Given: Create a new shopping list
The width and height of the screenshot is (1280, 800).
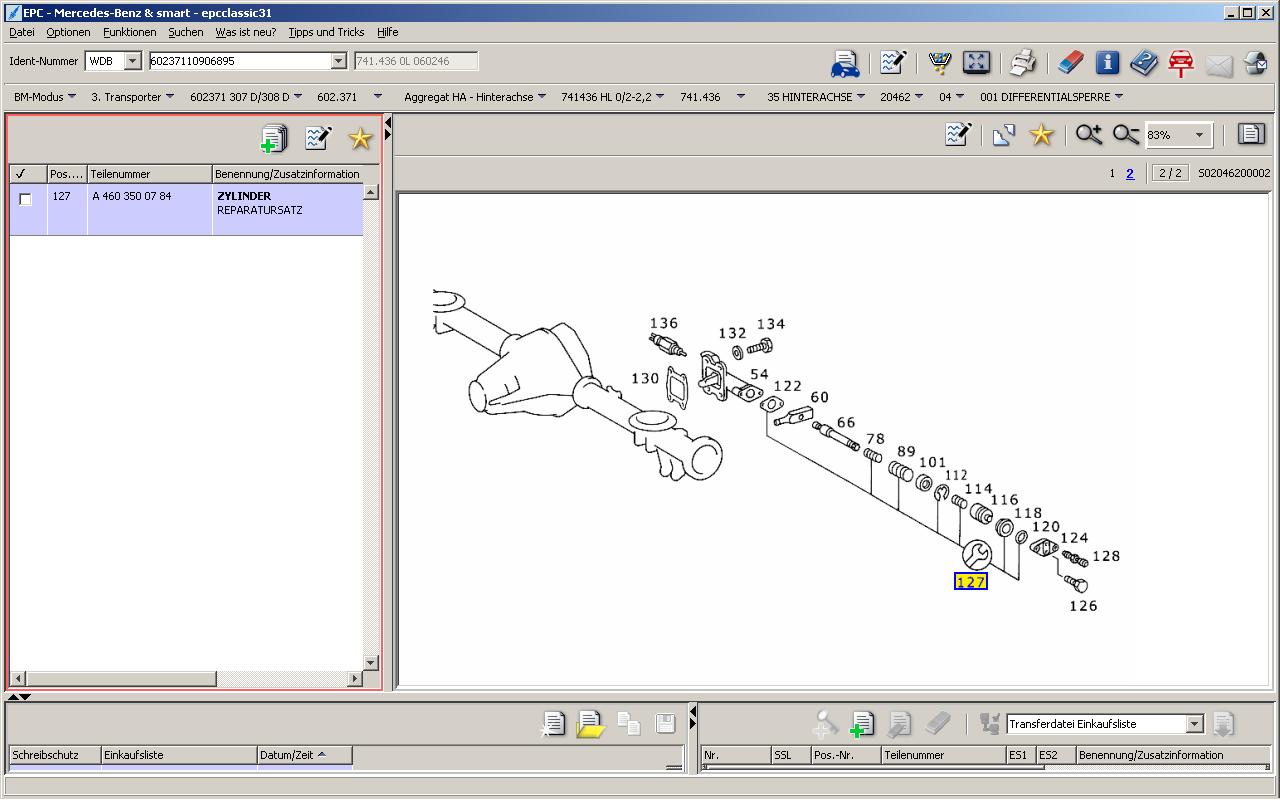Looking at the screenshot, I should [553, 723].
